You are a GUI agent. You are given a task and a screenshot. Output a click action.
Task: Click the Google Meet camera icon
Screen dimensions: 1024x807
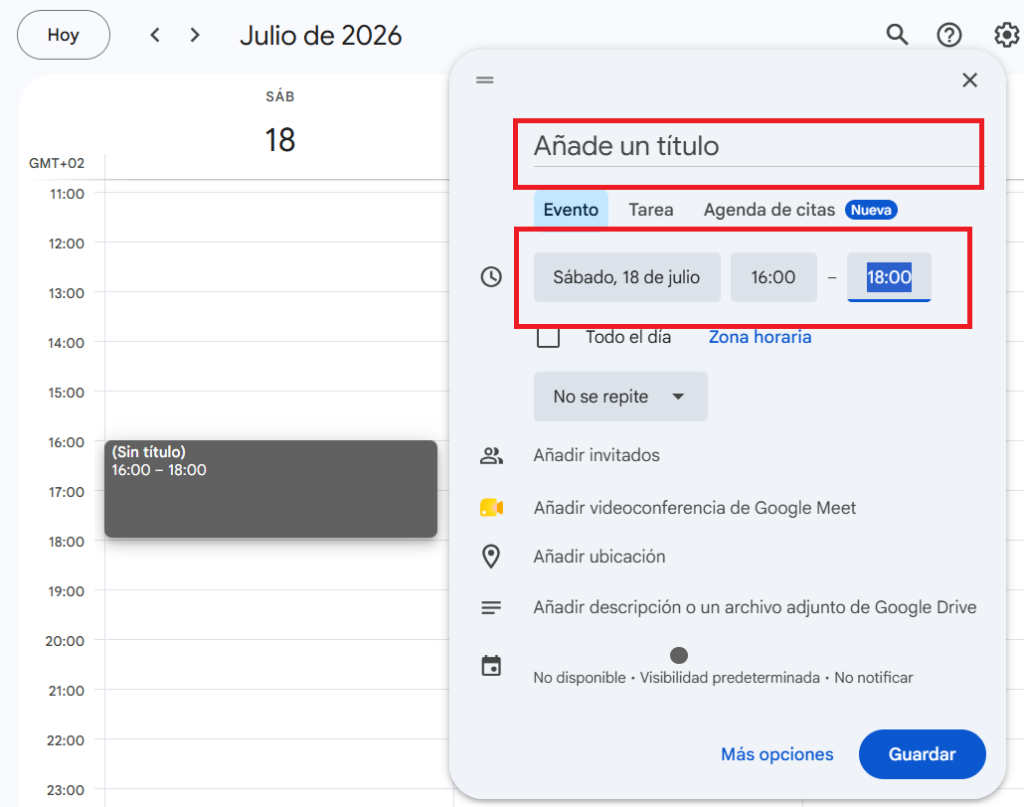point(491,507)
